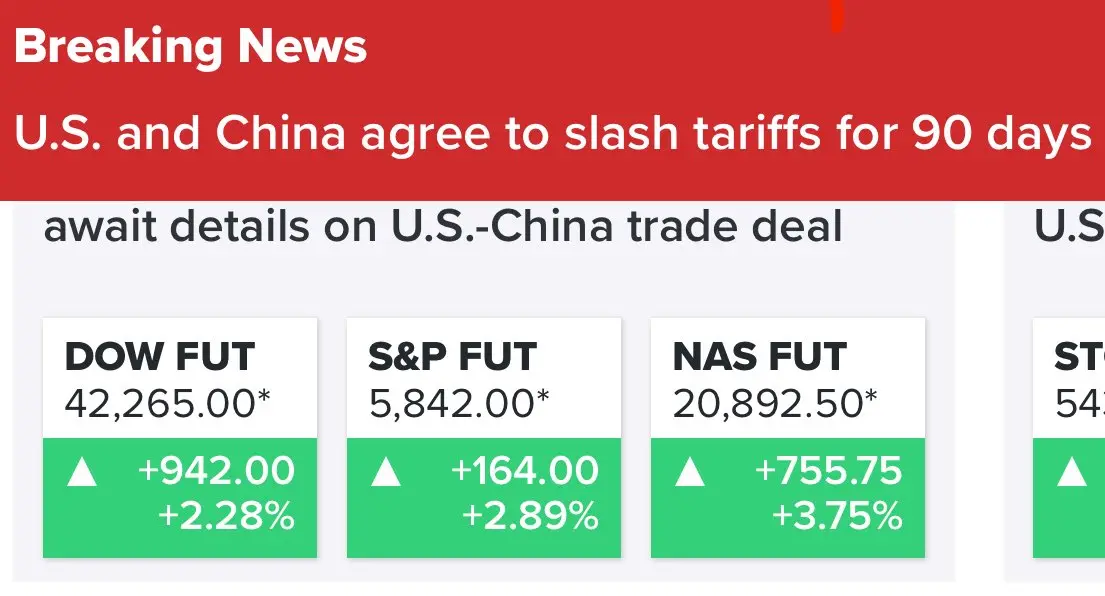Click the NAS +755.75 change value
Viewport: 1105px width, 596px height.
coord(828,471)
